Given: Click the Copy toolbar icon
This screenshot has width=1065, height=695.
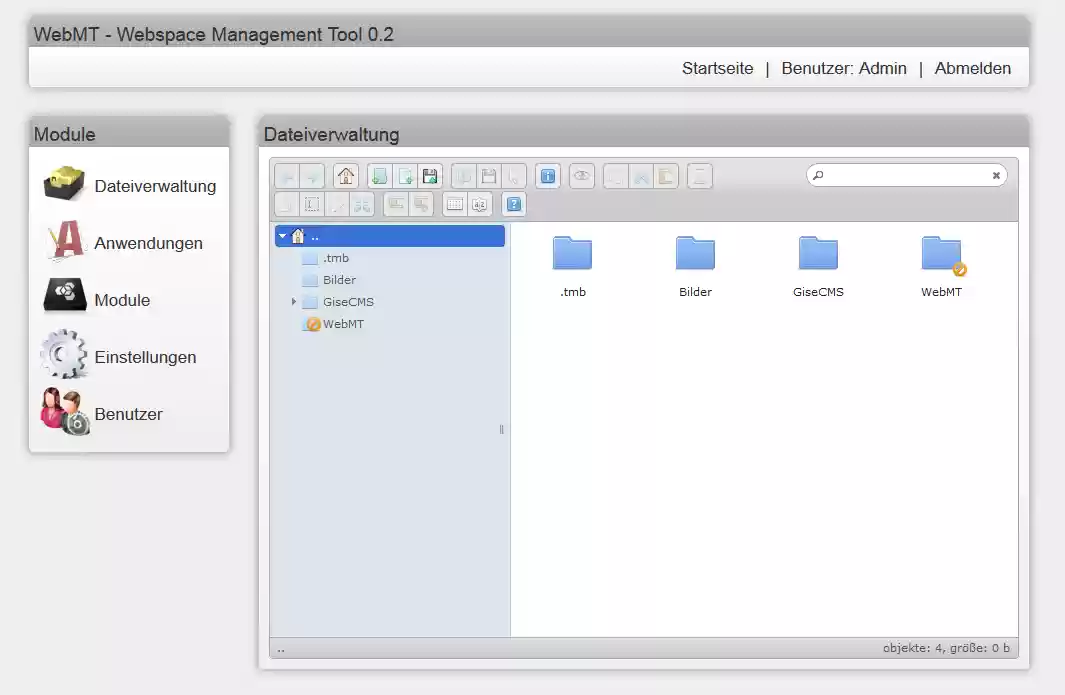Looking at the screenshot, I should point(615,177).
